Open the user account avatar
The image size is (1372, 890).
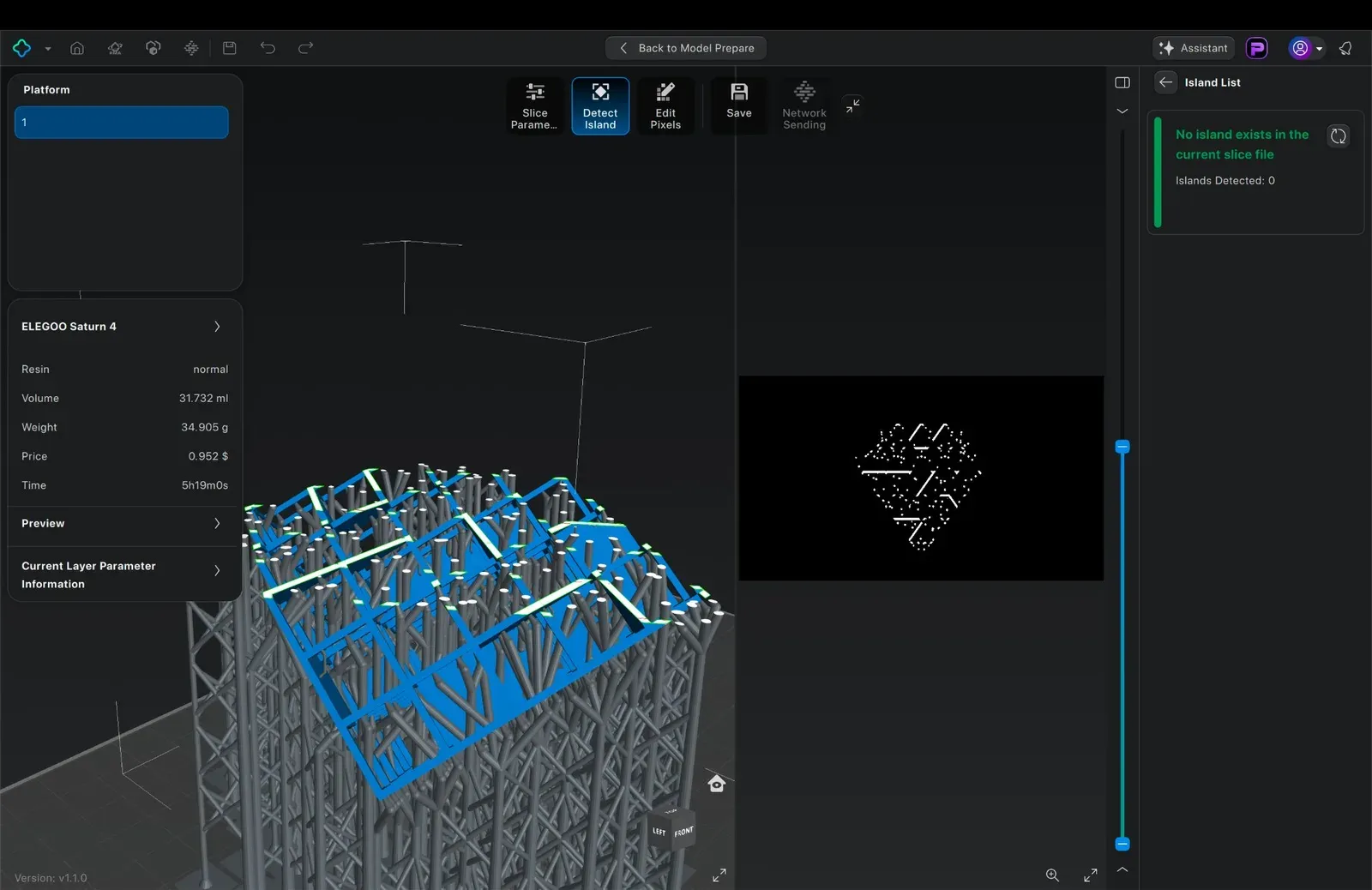click(1300, 48)
